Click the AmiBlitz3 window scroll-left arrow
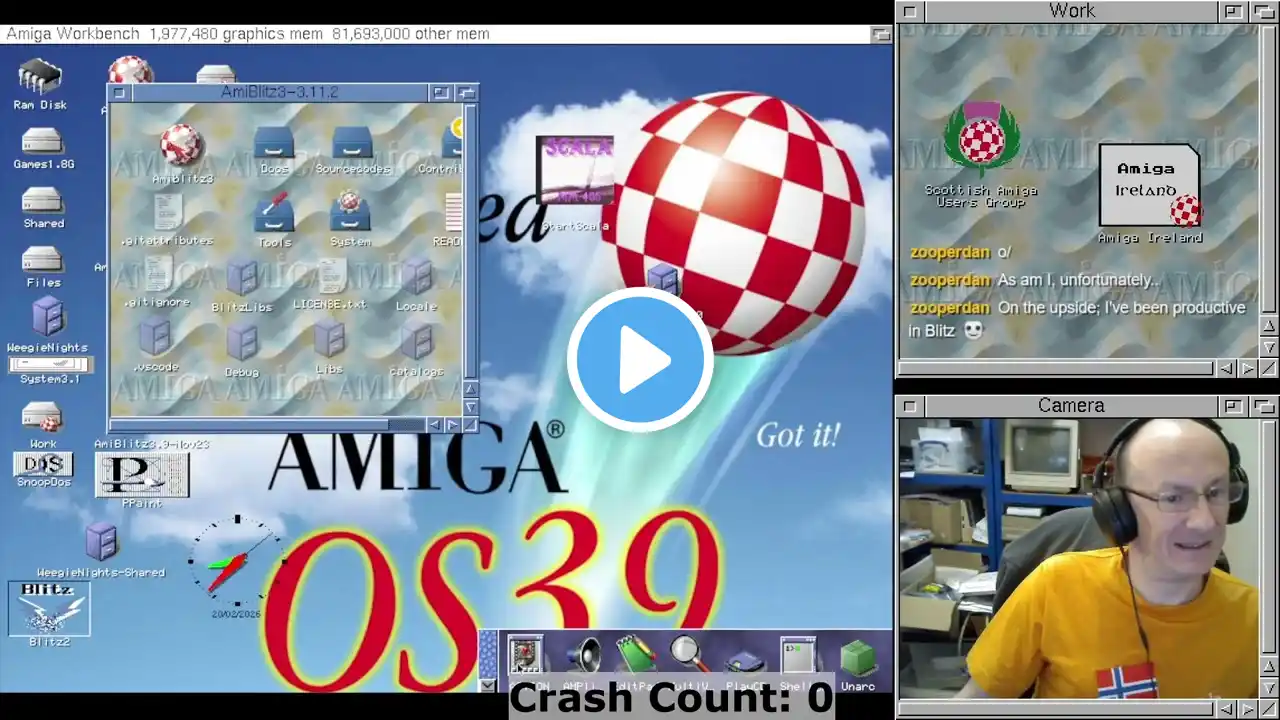The image size is (1280, 720). 434,425
